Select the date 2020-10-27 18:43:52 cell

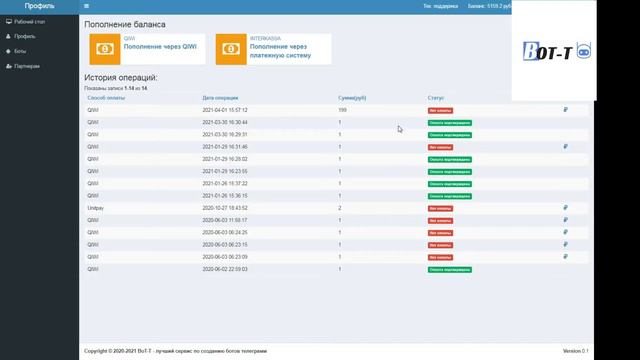coord(225,208)
